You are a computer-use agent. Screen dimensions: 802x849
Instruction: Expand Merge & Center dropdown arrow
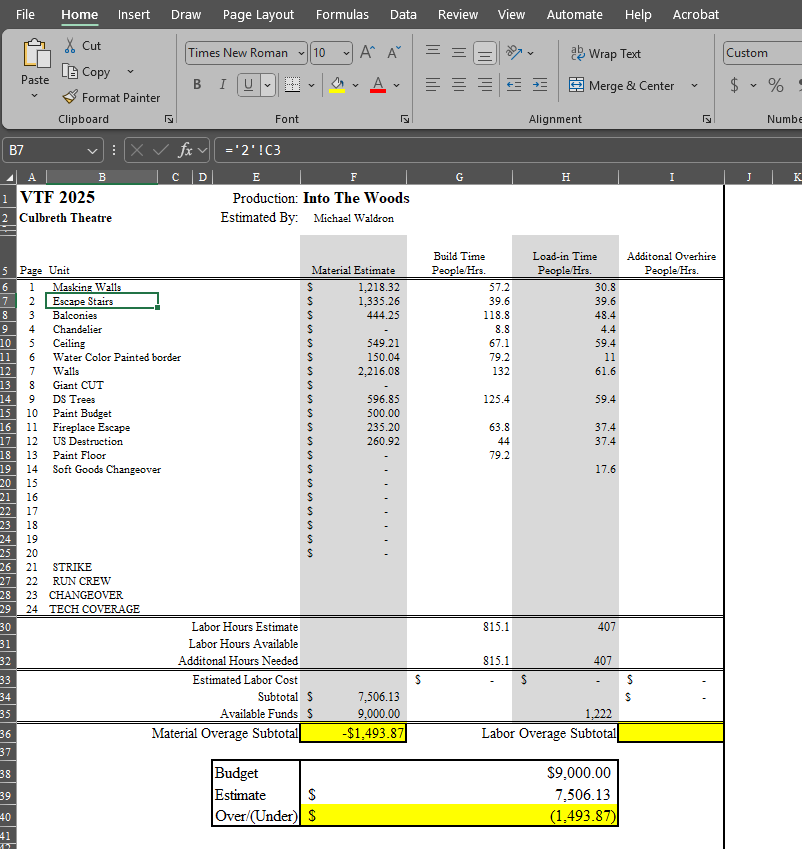694,86
